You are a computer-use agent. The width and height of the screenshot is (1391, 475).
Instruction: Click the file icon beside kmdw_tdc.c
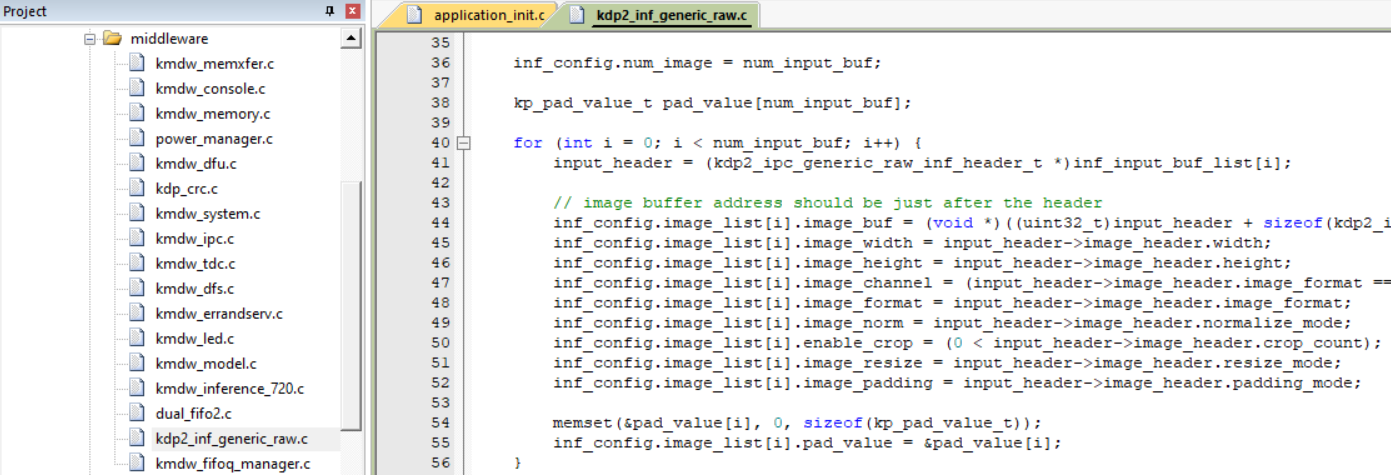click(x=137, y=264)
